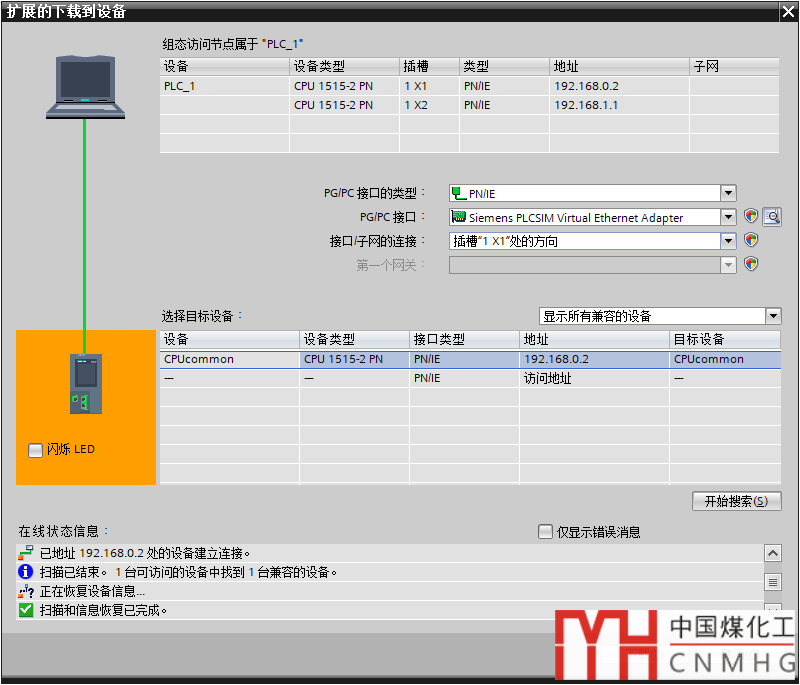Click the blue info scan finished icon

pyautogui.click(x=26, y=572)
